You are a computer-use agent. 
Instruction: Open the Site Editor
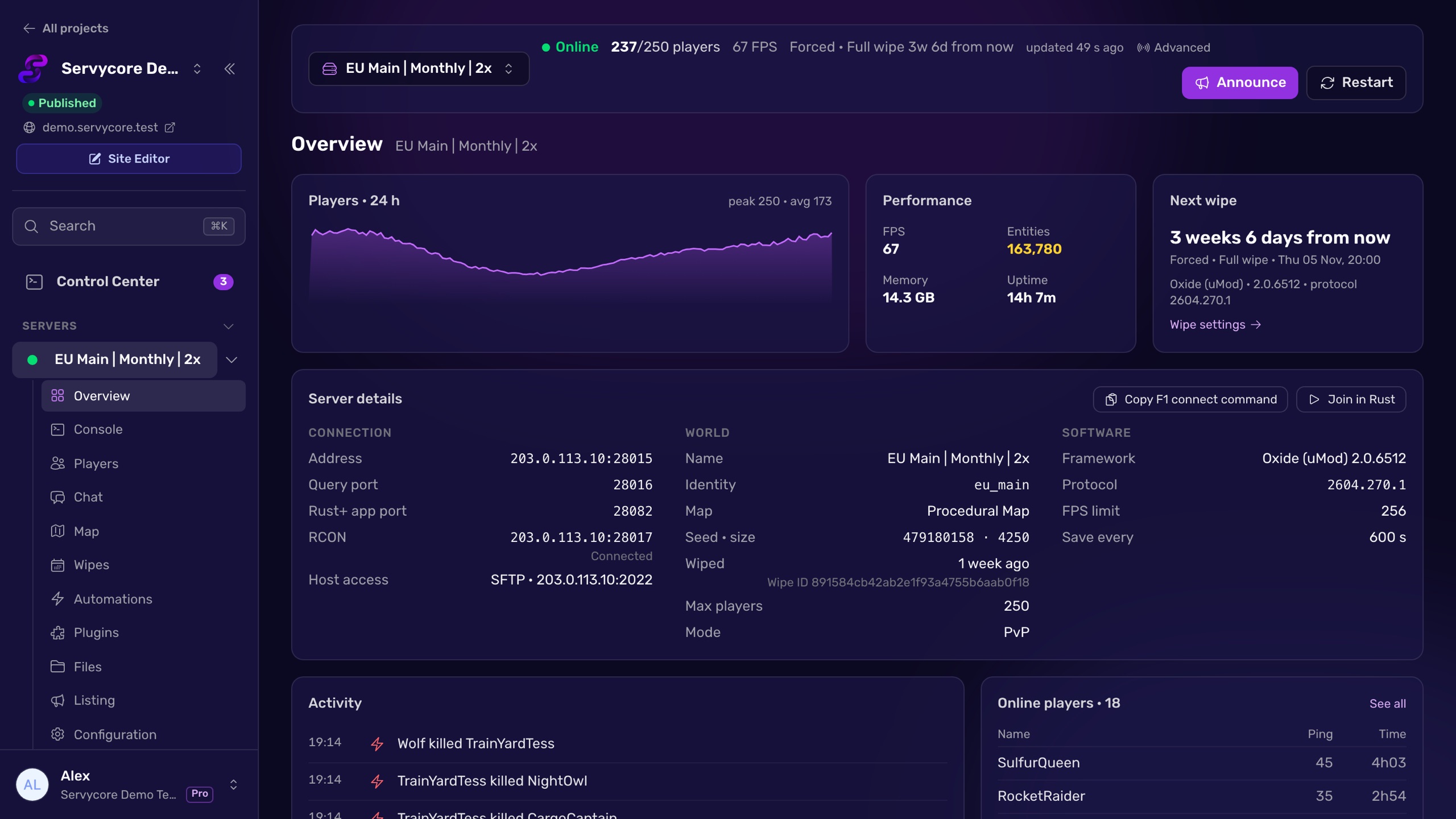[129, 159]
